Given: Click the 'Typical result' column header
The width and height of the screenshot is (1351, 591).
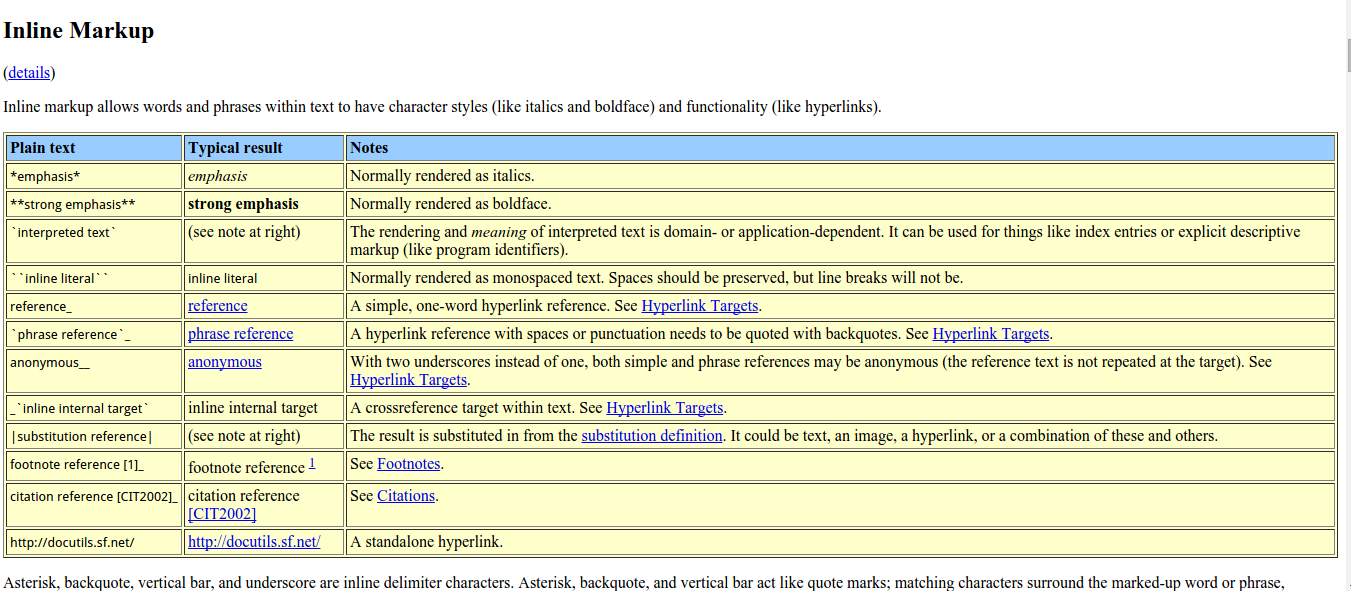Looking at the screenshot, I should 235,148.
